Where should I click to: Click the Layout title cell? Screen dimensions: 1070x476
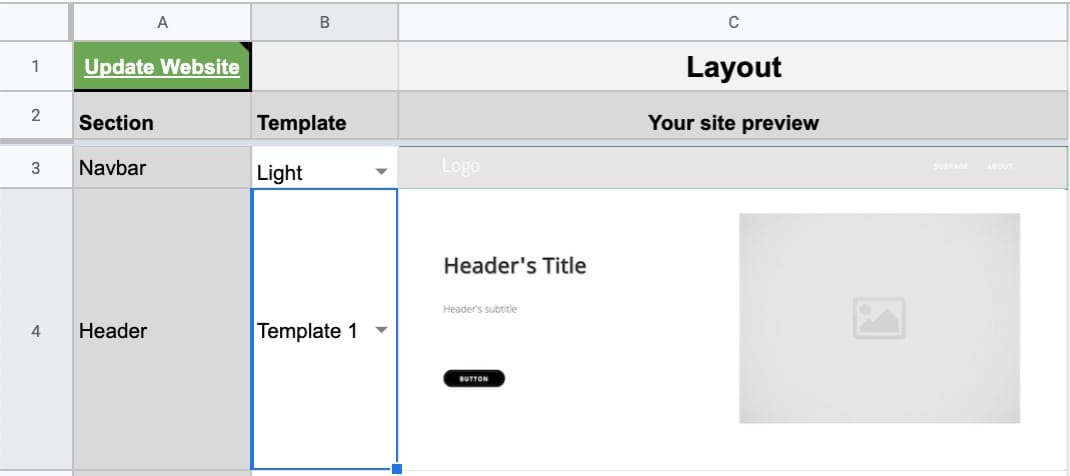[733, 67]
